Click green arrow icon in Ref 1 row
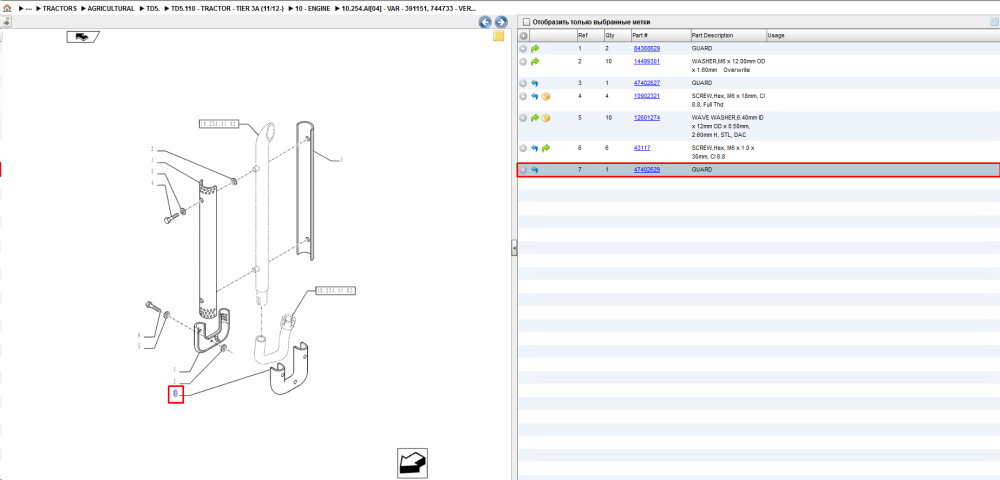 (x=535, y=48)
